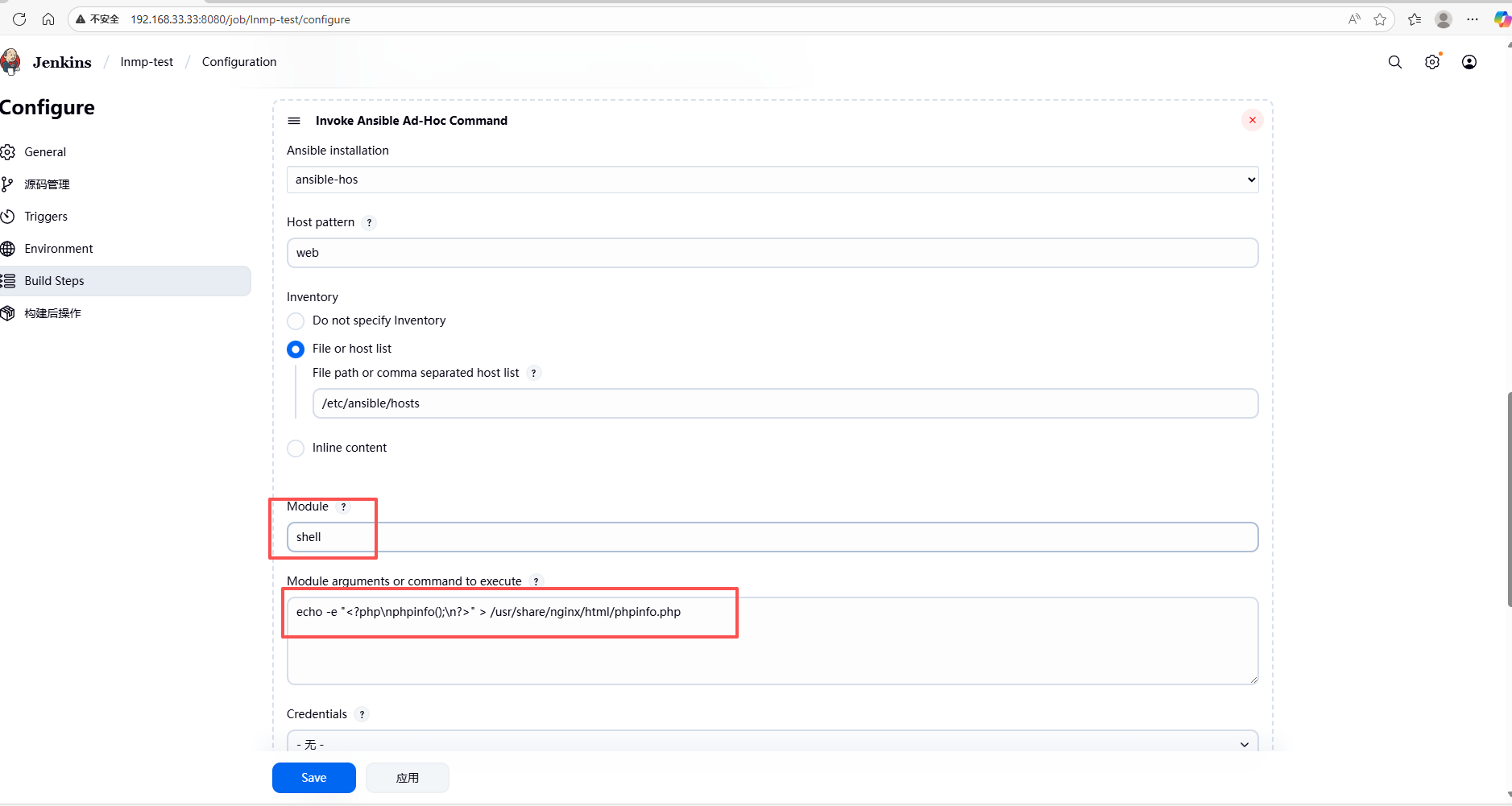Click the 应用 apply button
Viewport: 1512px width, 806px height.
(x=408, y=778)
